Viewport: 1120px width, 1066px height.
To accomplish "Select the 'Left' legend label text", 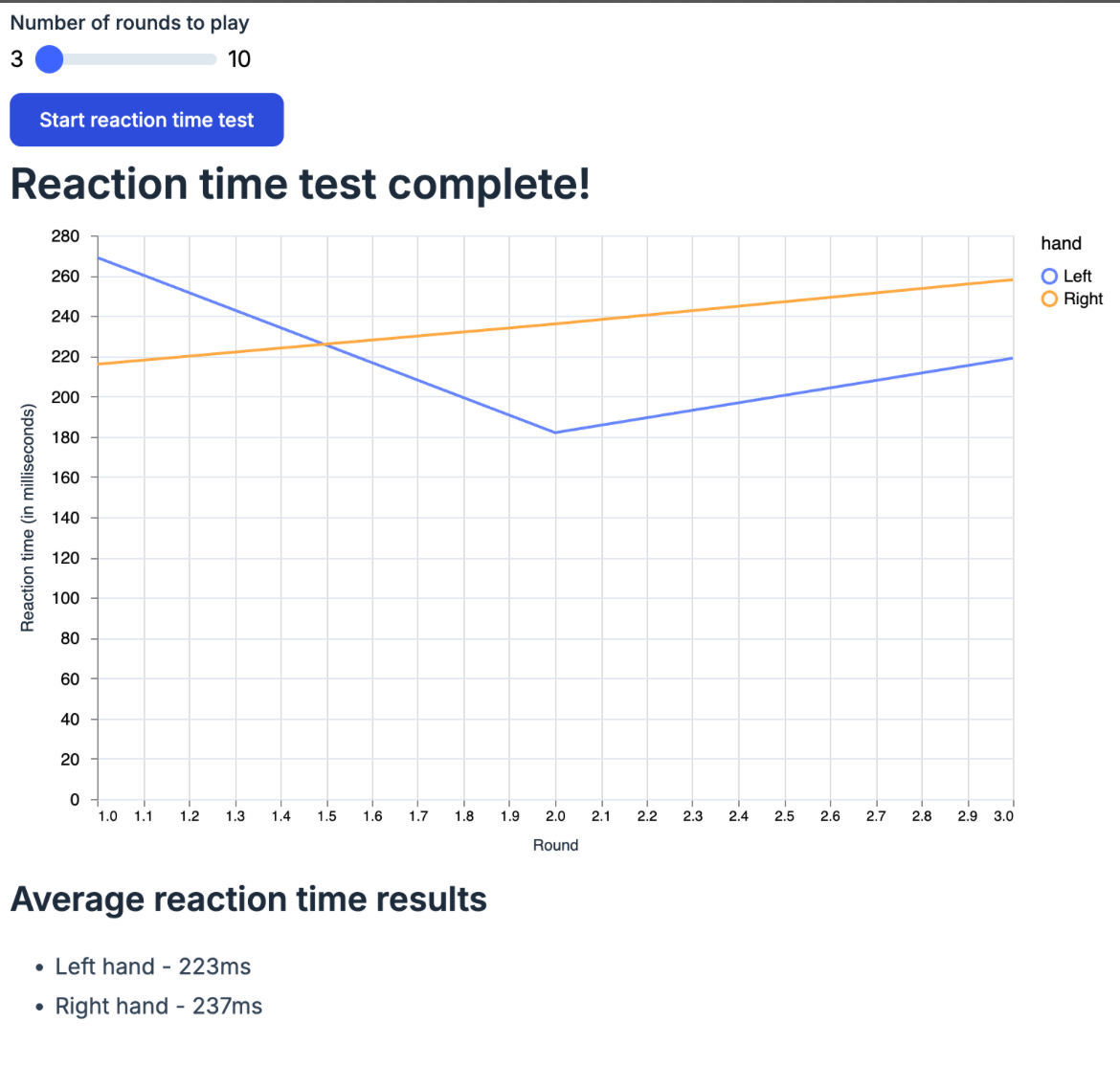I will (x=1077, y=277).
